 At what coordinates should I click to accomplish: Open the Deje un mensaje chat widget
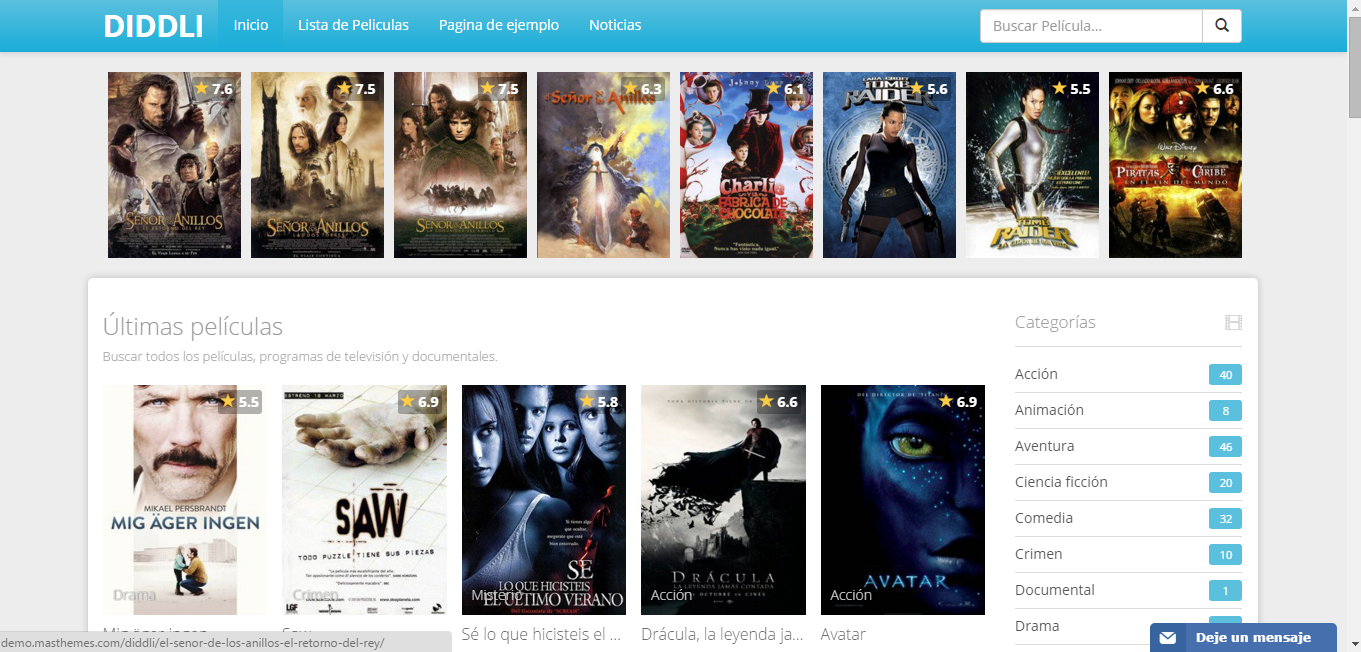[x=1243, y=638]
